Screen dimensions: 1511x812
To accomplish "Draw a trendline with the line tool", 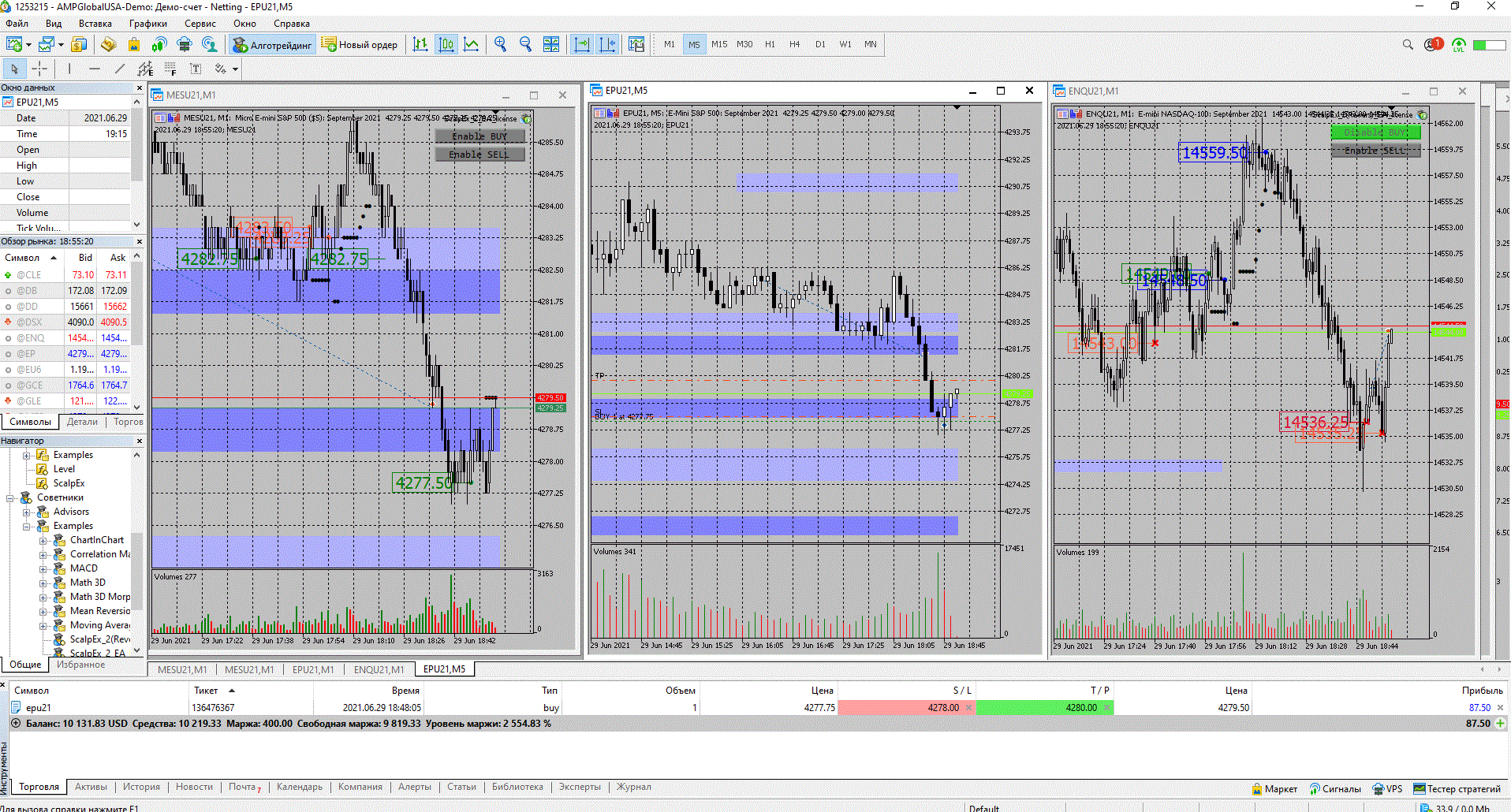I will click(120, 69).
